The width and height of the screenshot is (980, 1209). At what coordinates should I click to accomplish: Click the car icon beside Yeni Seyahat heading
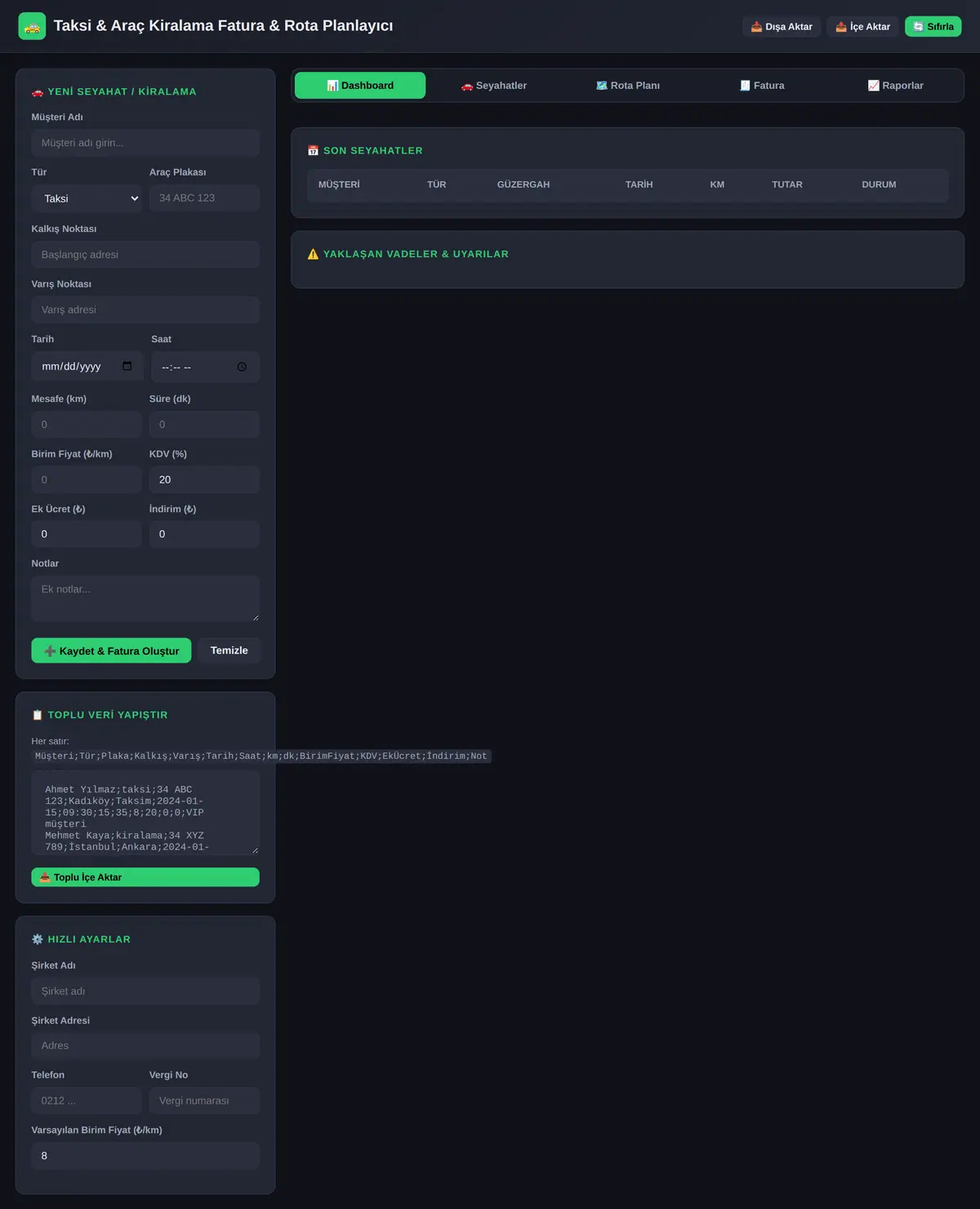37,91
